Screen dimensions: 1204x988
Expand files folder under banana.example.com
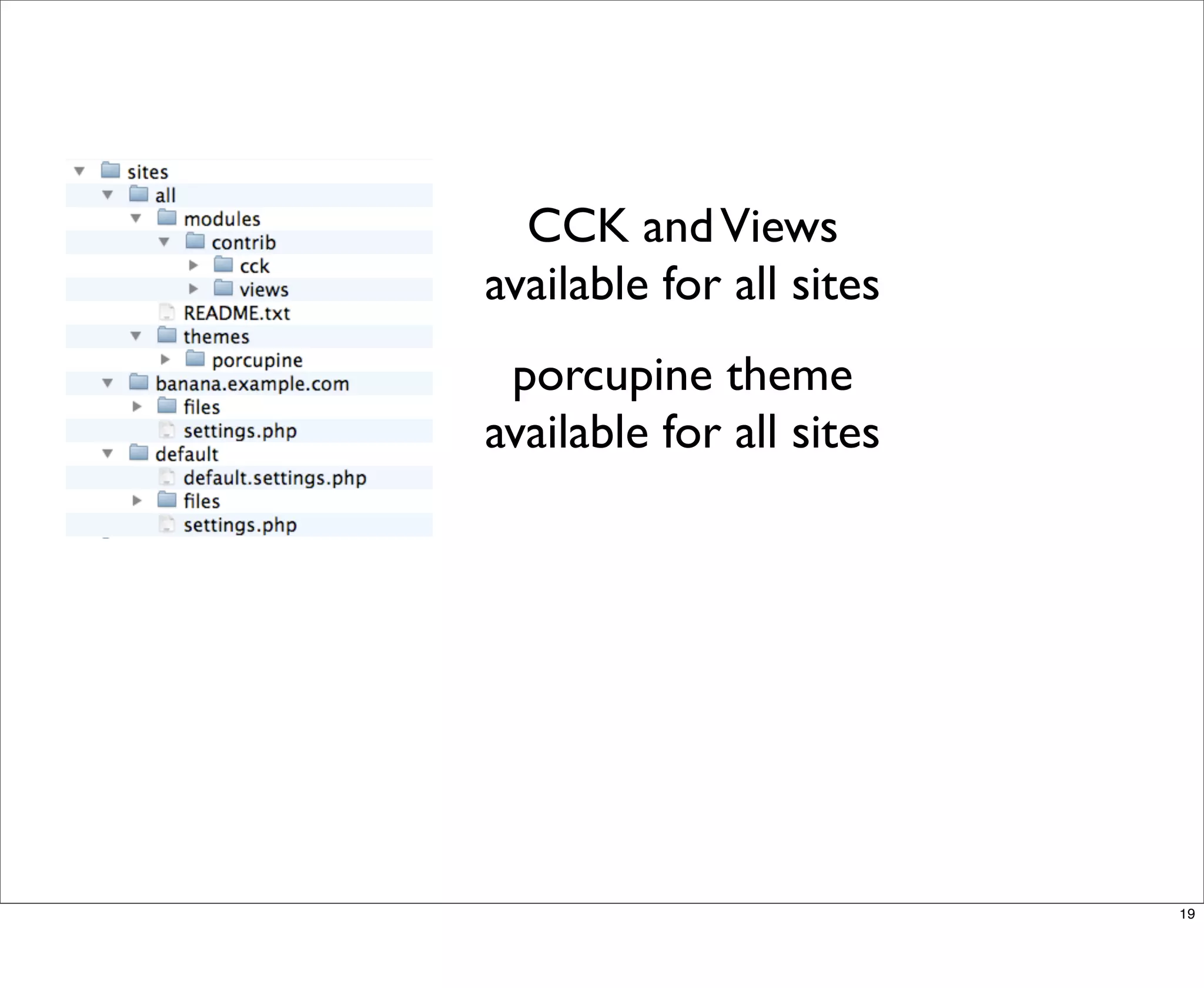pyautogui.click(x=136, y=406)
